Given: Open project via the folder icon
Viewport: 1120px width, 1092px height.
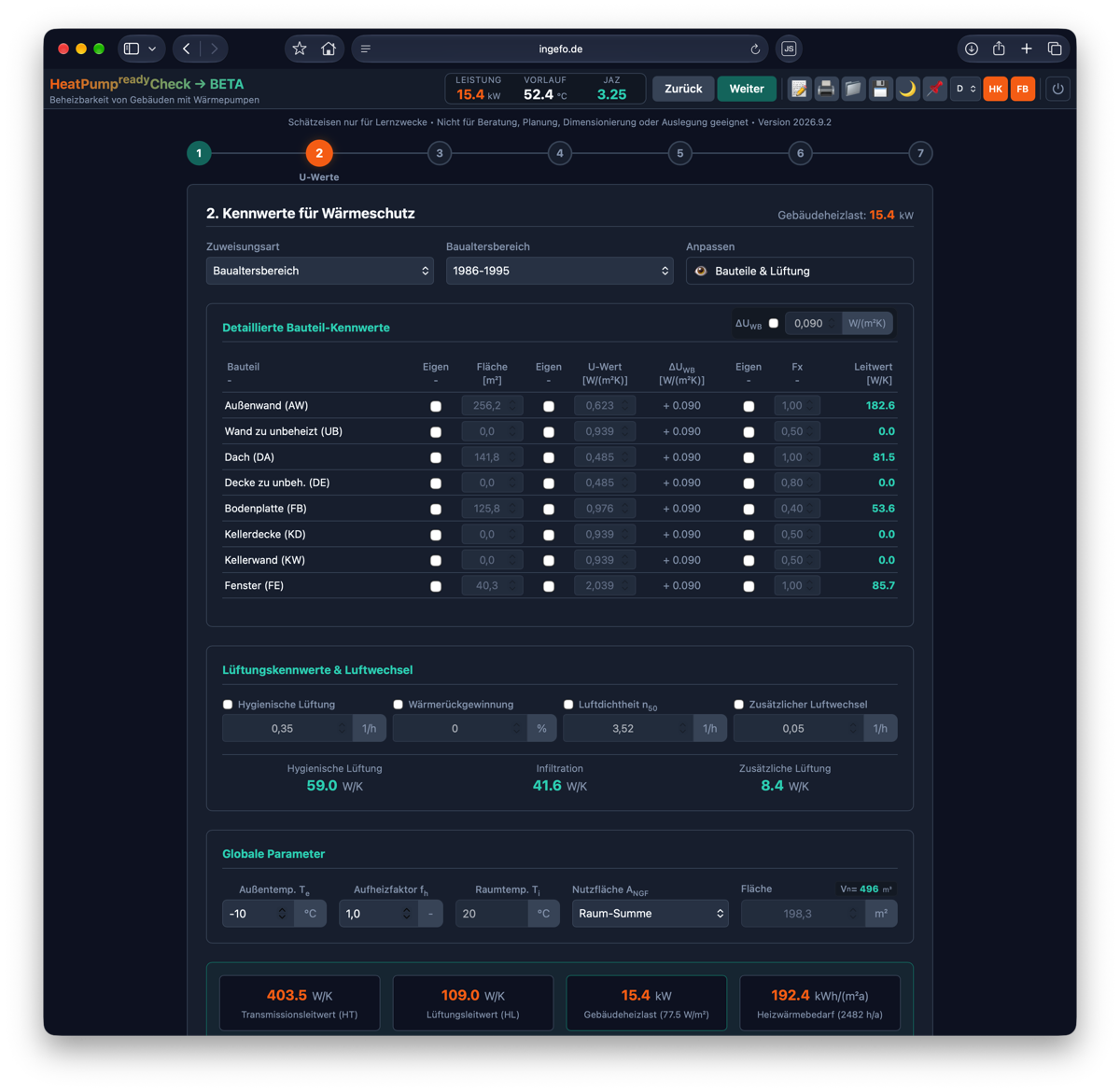Looking at the screenshot, I should coord(853,89).
